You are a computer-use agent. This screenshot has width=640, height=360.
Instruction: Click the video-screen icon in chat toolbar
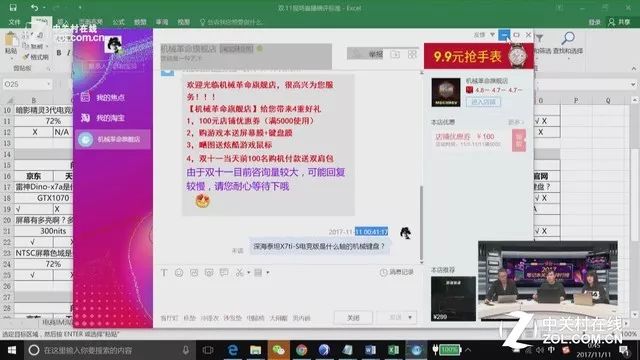tap(209, 273)
